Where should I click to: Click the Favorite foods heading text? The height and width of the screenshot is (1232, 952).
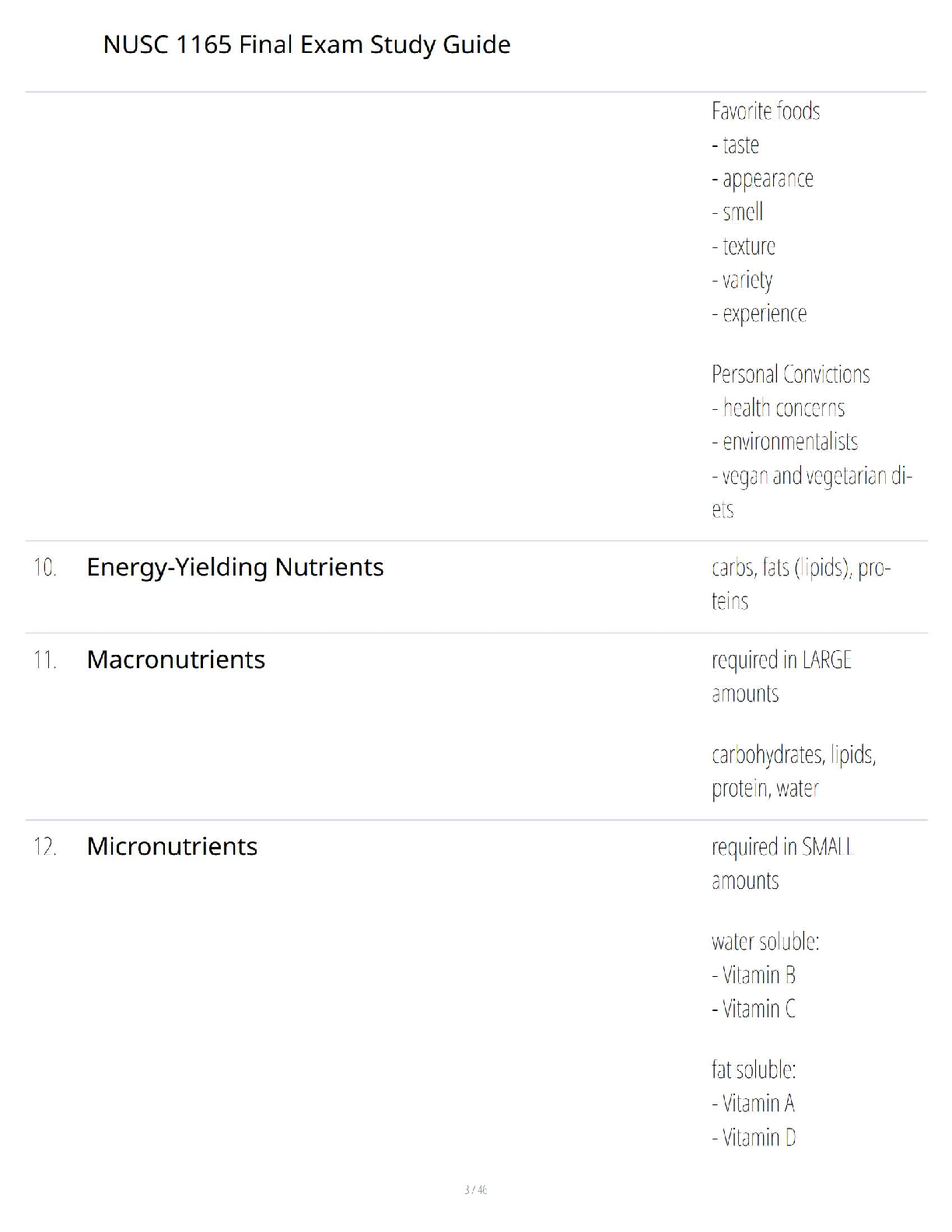[765, 111]
